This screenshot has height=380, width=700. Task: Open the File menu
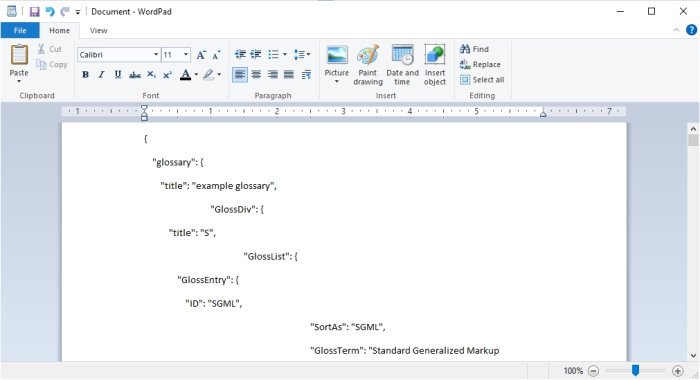click(20, 30)
